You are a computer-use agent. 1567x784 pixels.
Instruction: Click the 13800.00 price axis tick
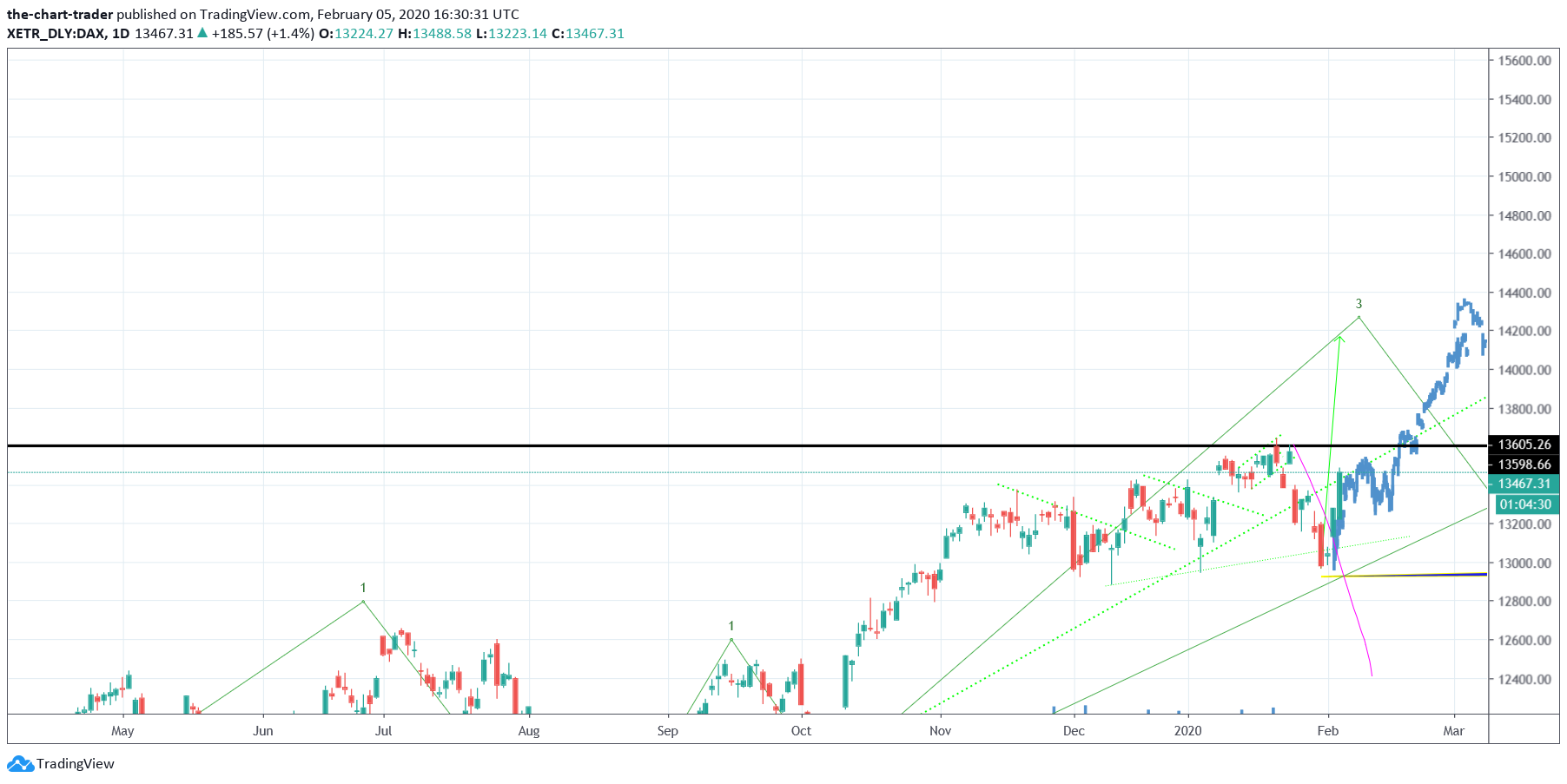[1524, 409]
